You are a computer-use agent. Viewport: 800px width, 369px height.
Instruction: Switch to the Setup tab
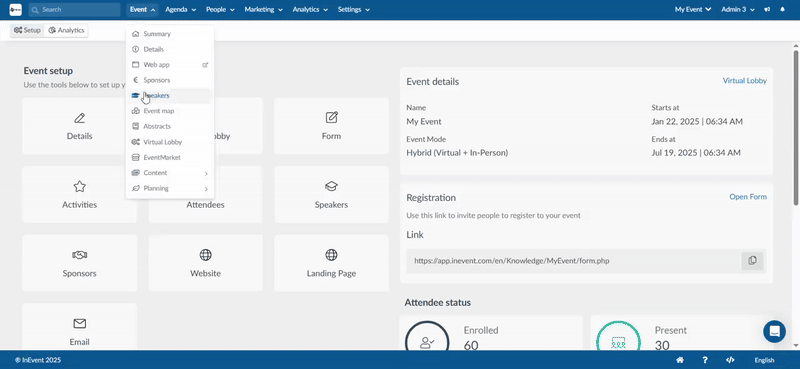click(28, 31)
